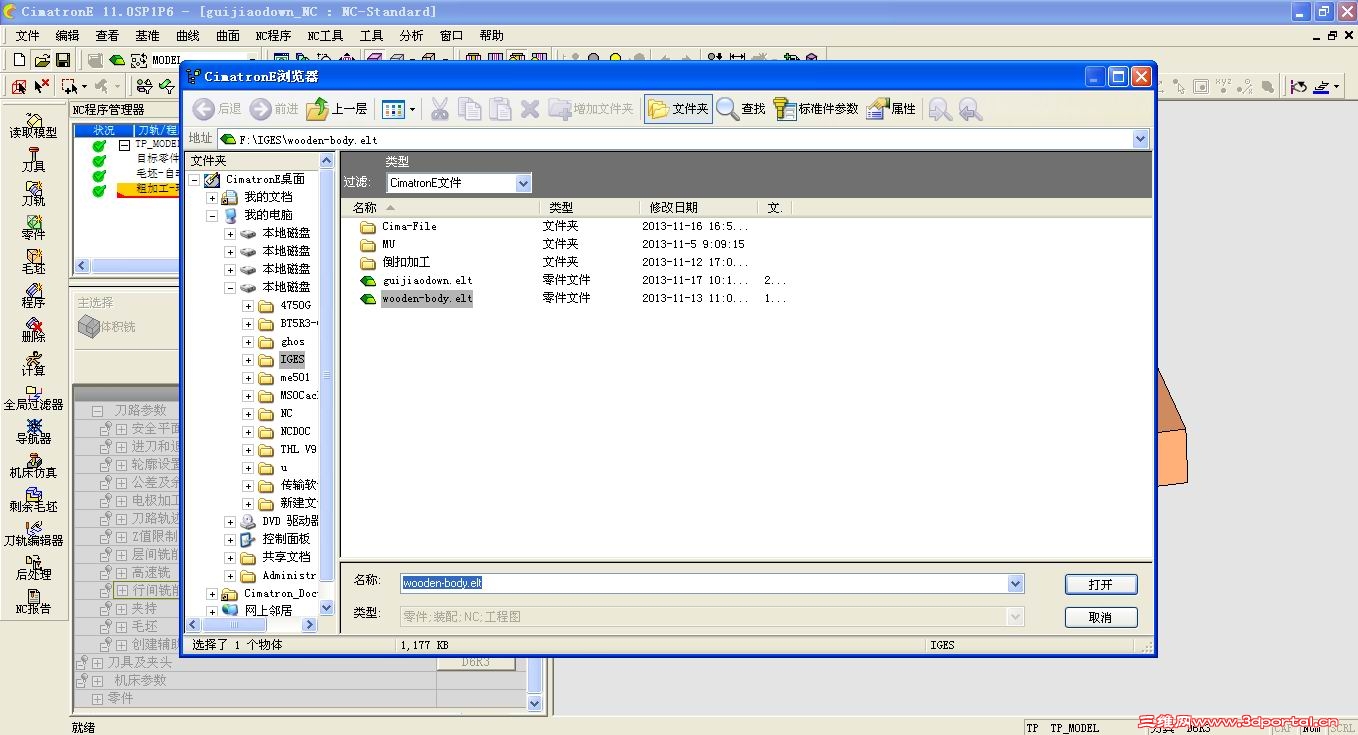1358x735 pixels.
Task: Select the THL V9 folder in the tree
Action: pyautogui.click(x=297, y=450)
